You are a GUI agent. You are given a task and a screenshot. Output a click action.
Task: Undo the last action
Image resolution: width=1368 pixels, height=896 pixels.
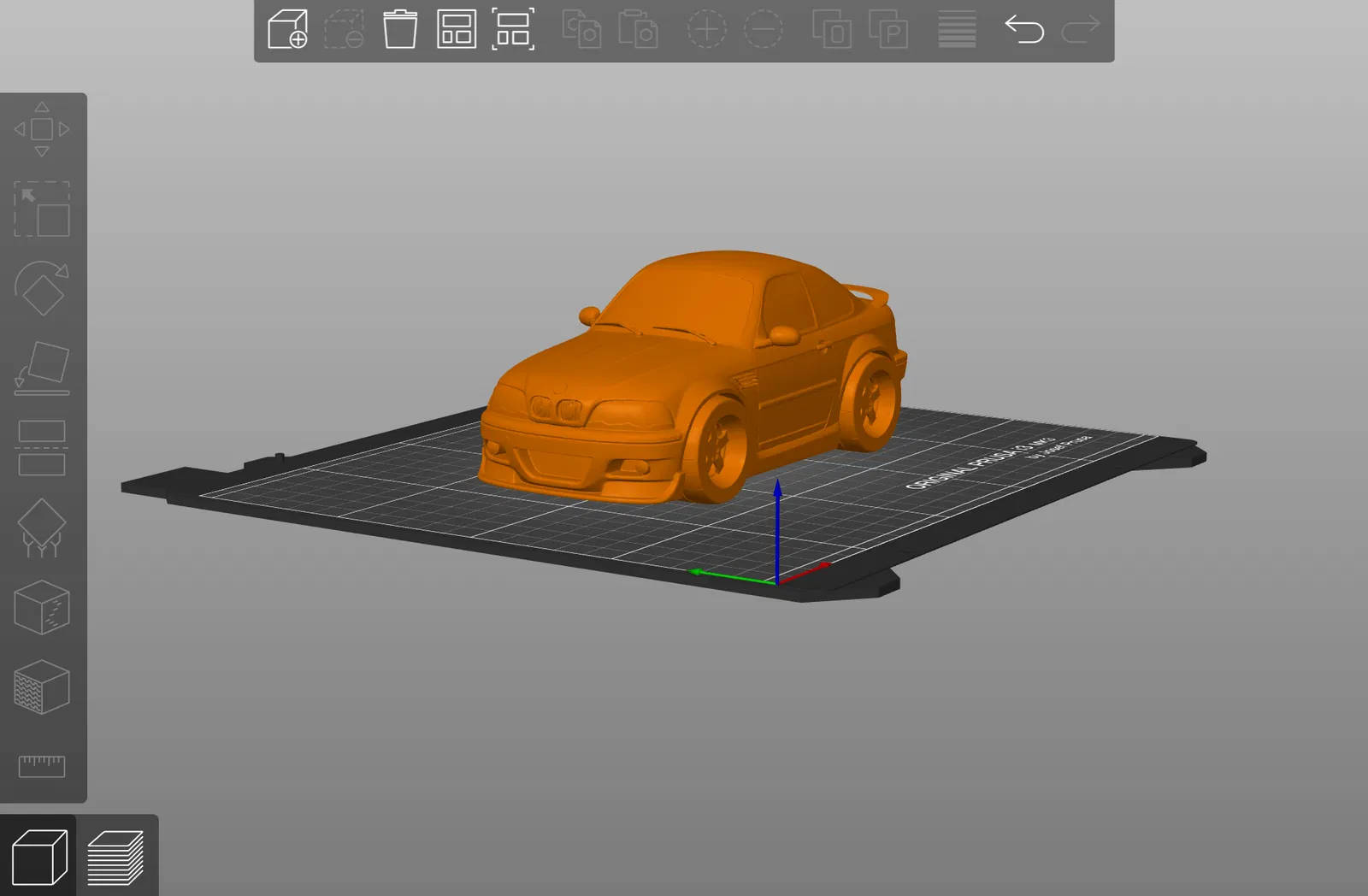coord(1024,30)
